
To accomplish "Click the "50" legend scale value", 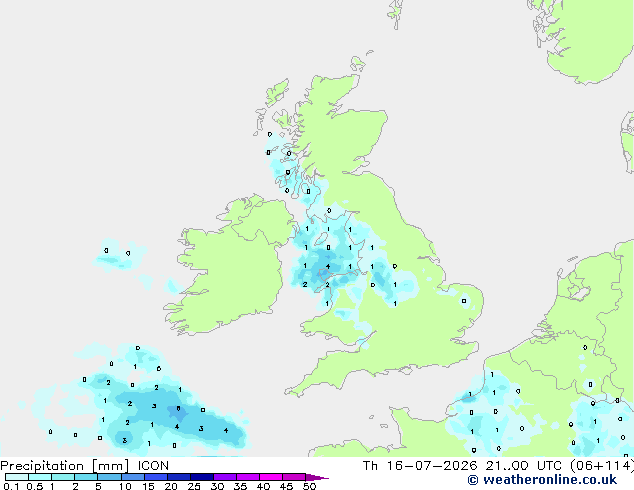I will click(309, 486).
